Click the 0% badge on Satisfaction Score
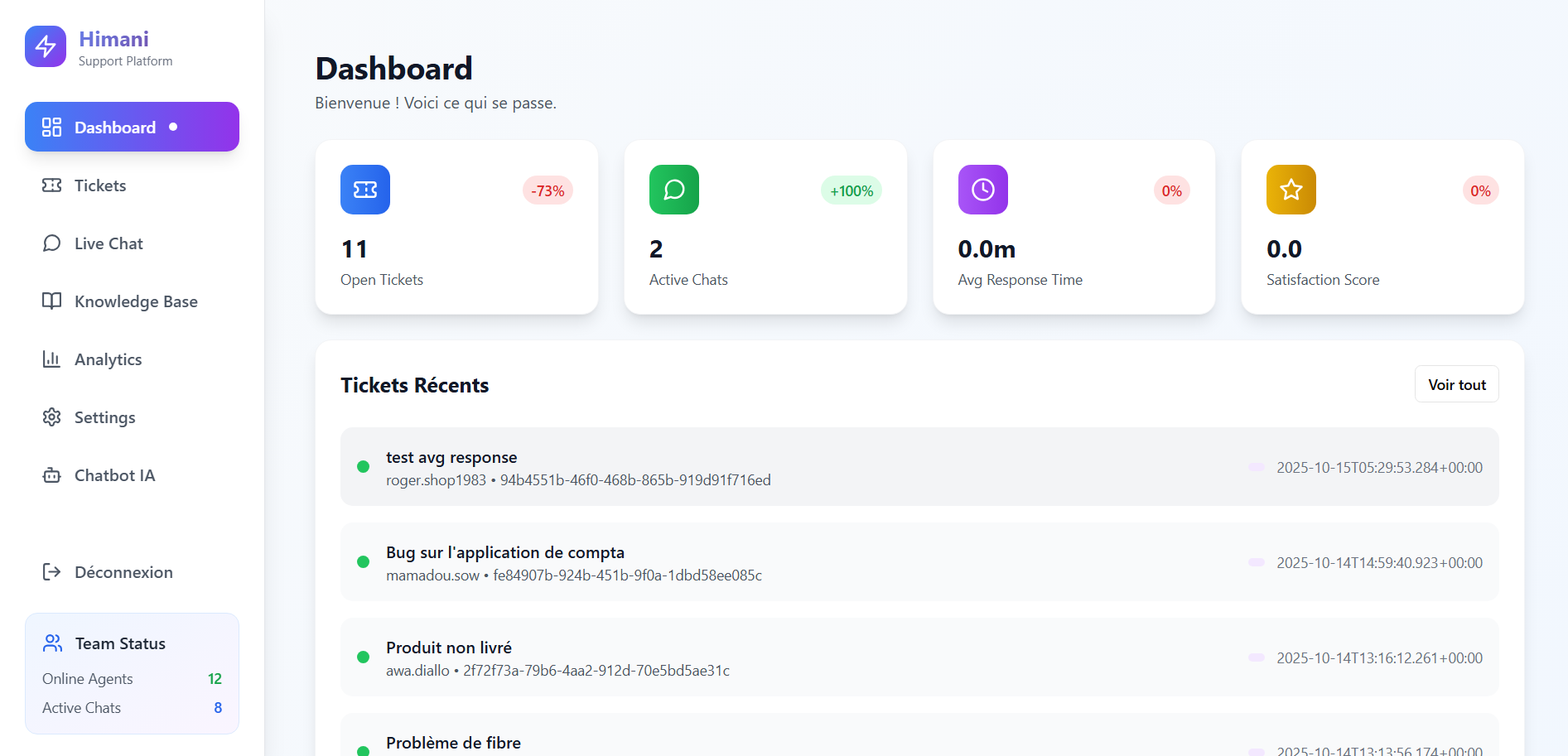Screen dimensions: 1568x756 [x=1480, y=190]
